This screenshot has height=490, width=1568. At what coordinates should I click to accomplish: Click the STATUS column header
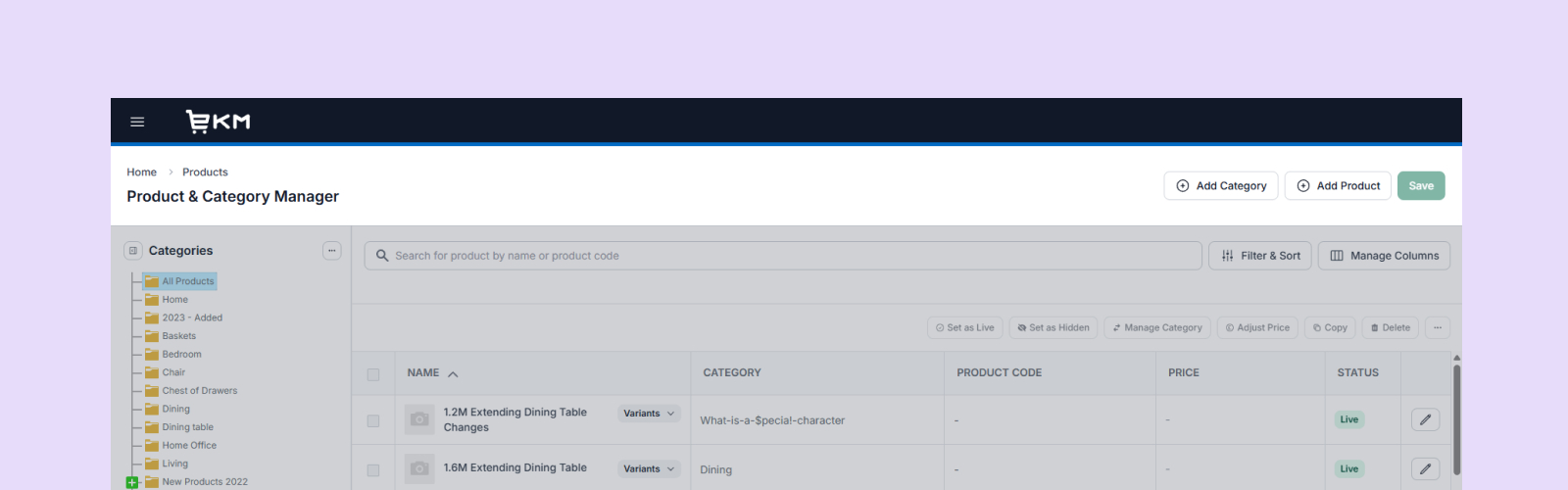(1358, 373)
